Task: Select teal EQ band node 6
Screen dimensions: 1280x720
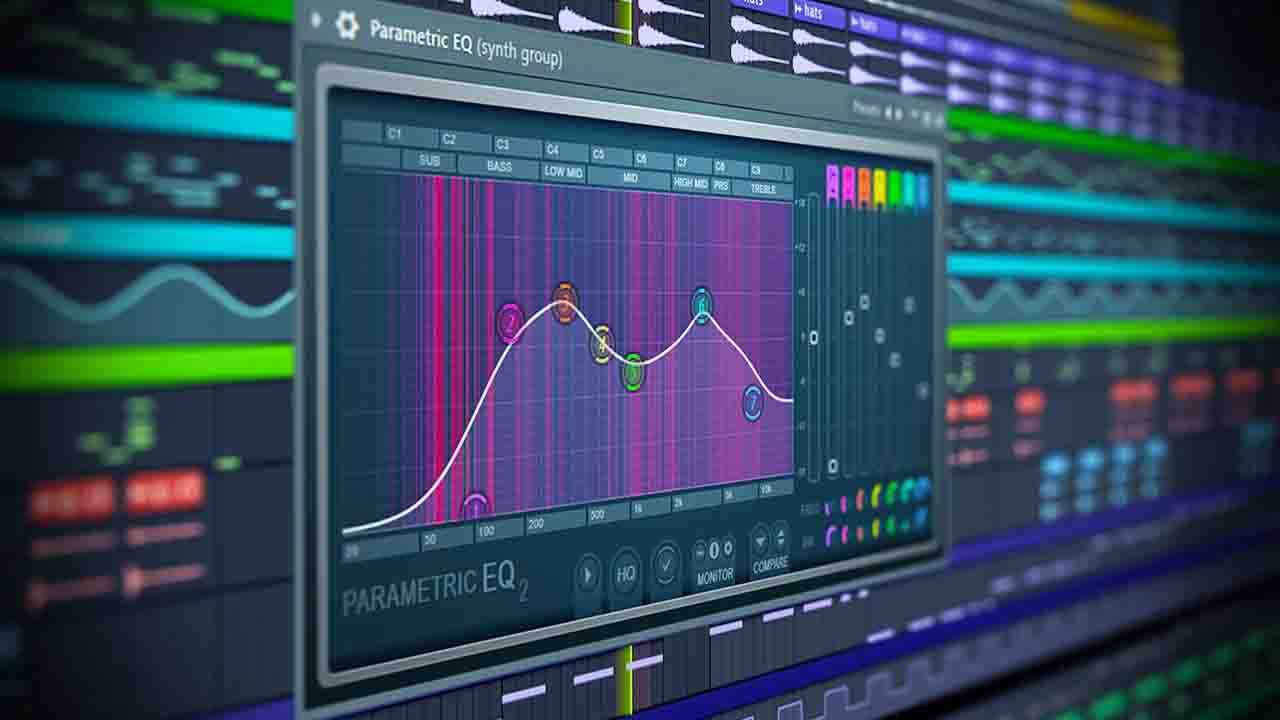Action: coord(702,305)
